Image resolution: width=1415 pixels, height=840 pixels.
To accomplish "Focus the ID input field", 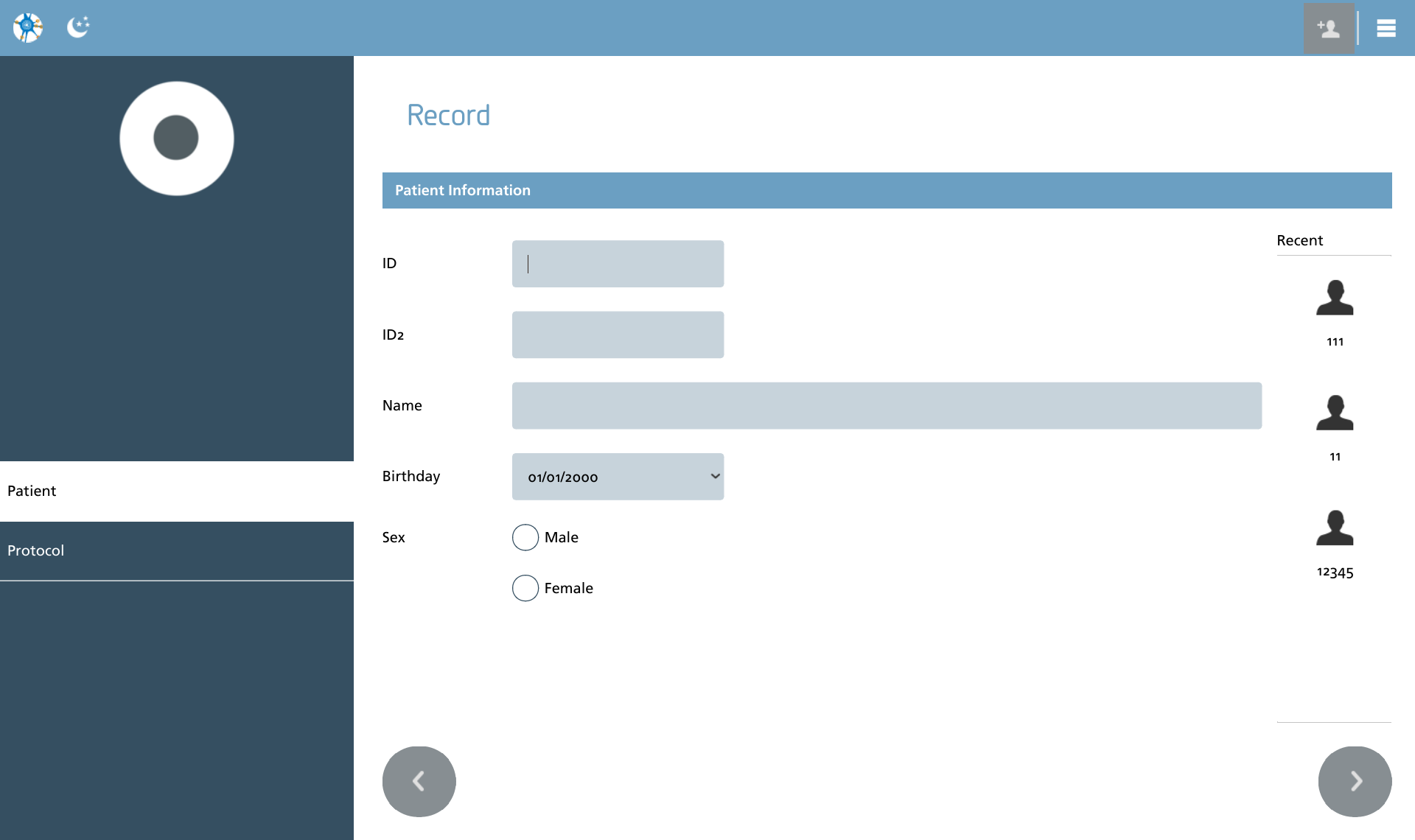I will (x=618, y=264).
